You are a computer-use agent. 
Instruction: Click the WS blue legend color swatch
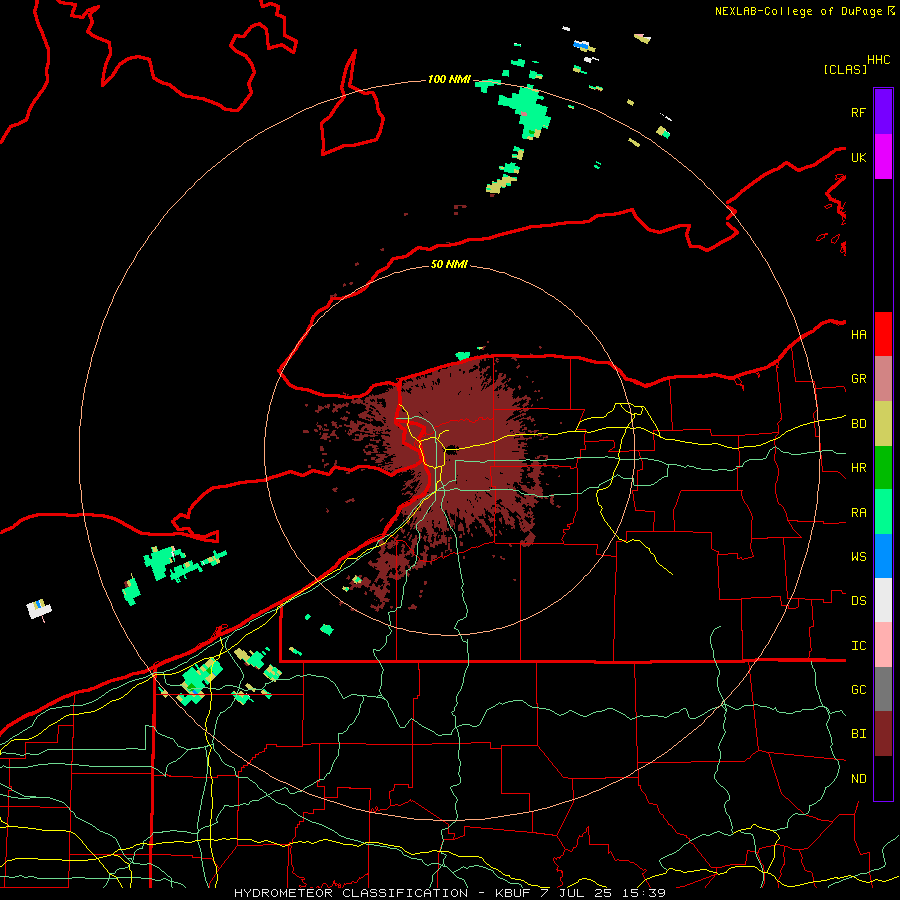tap(883, 556)
